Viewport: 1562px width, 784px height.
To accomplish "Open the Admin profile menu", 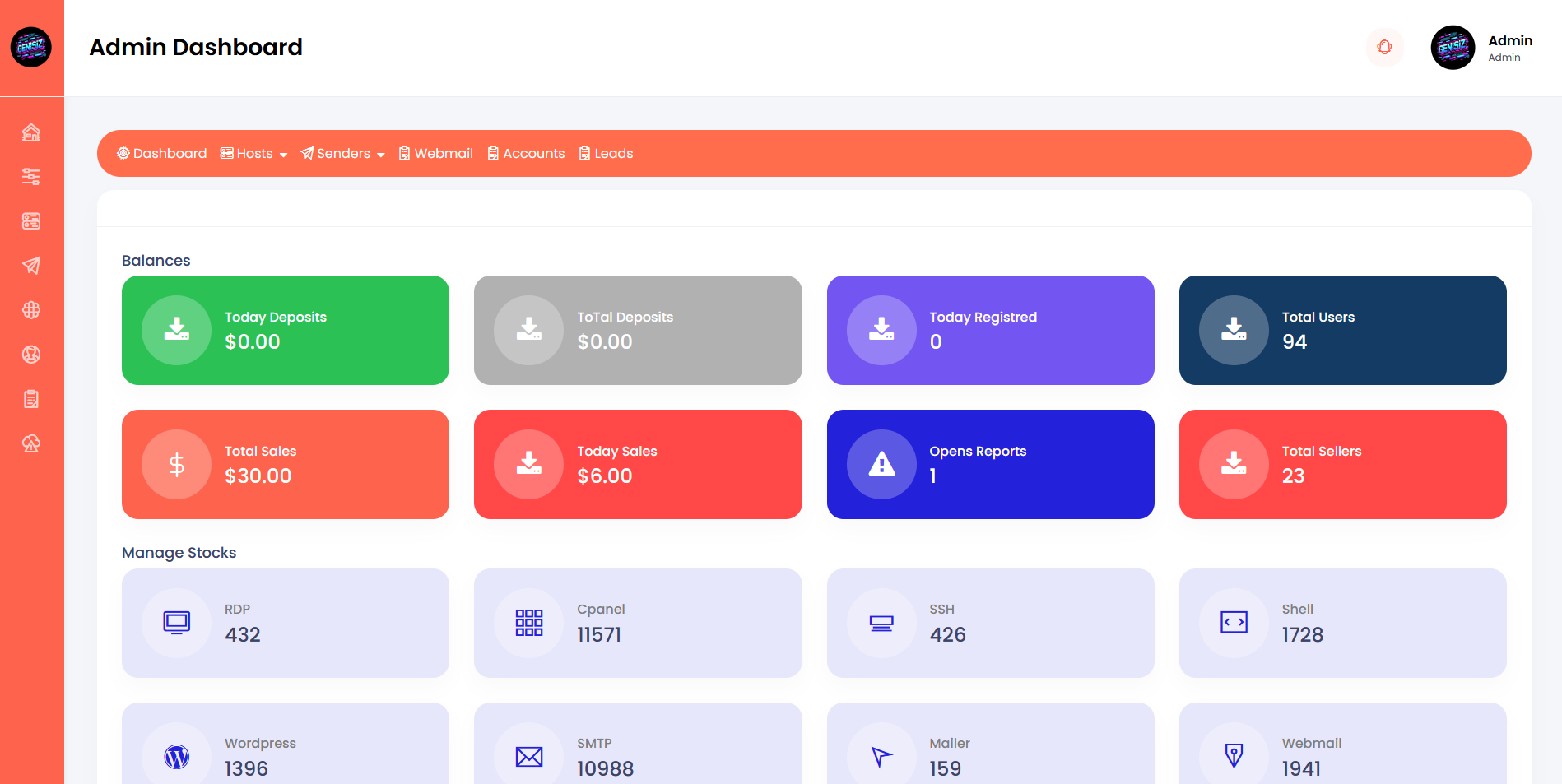I will click(1482, 48).
